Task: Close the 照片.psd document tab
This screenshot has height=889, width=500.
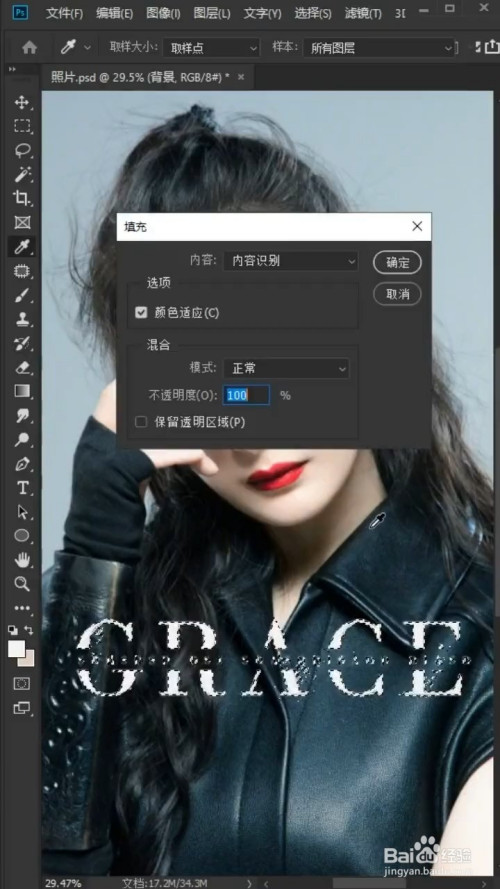Action: pos(241,77)
